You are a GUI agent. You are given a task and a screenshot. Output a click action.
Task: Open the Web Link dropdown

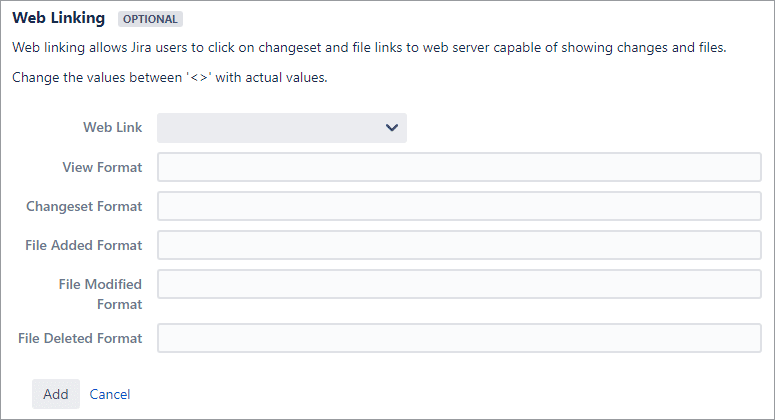coord(282,128)
